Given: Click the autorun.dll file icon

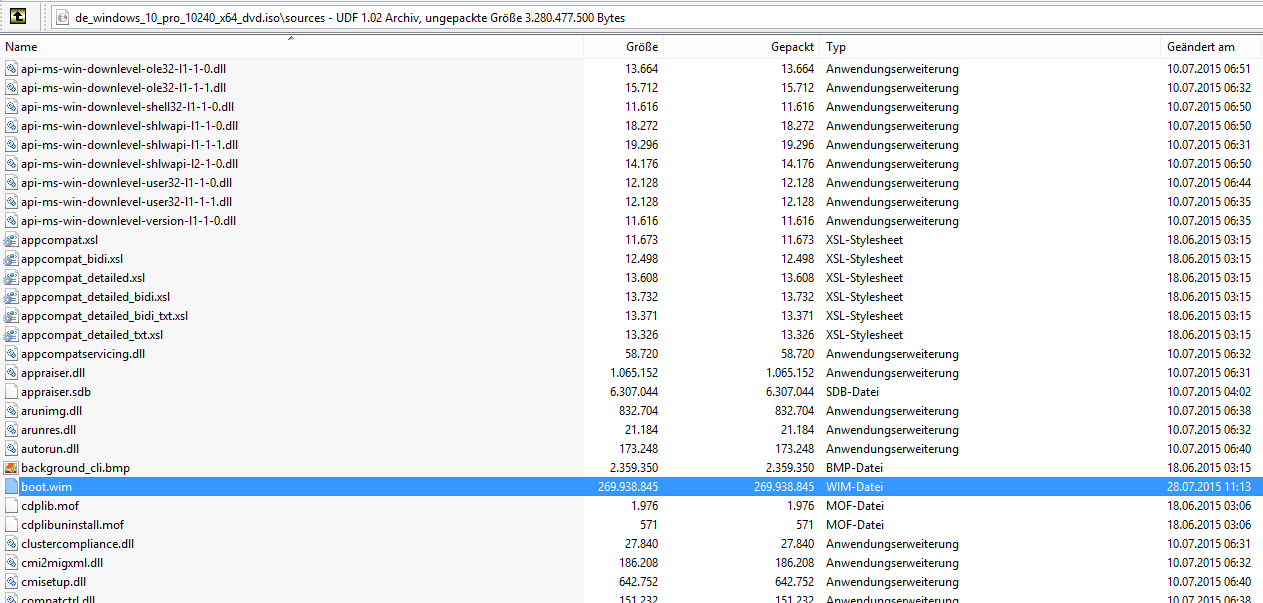Looking at the screenshot, I should [11, 449].
